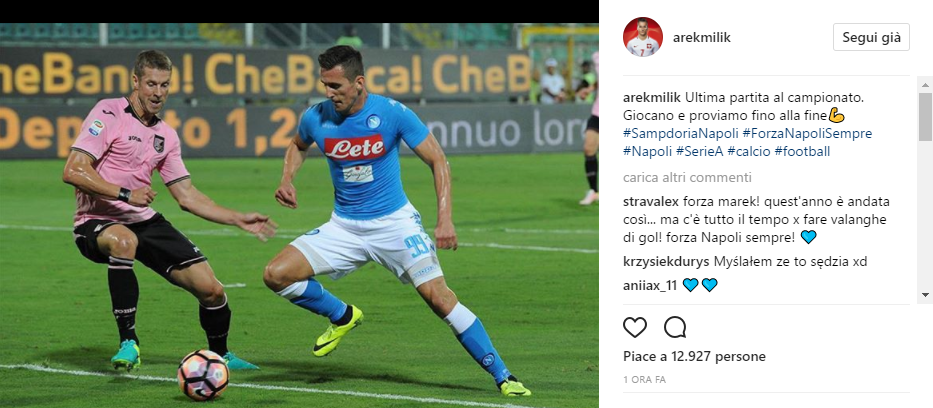Open the #calcio hashtag link

(x=749, y=152)
